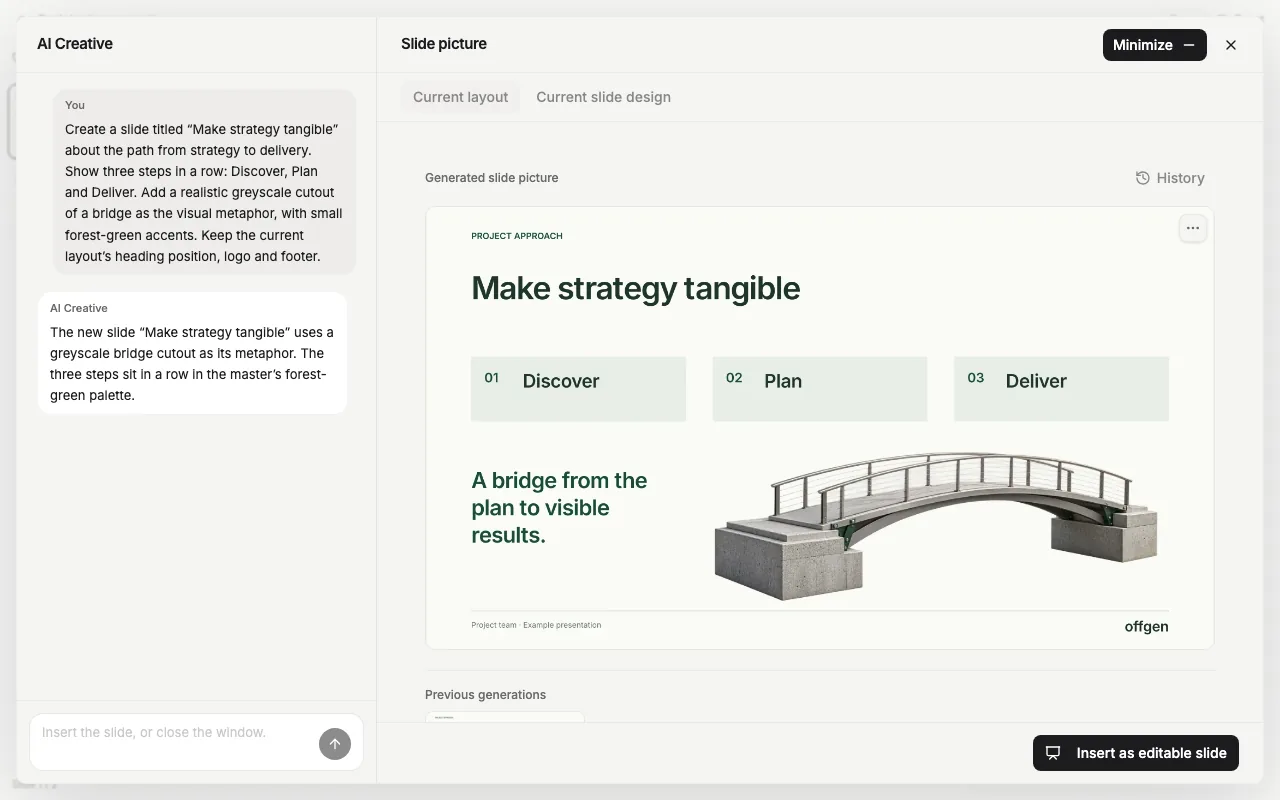Select your prompt message bubble
Viewport: 1280px width, 800px height.
(204, 182)
